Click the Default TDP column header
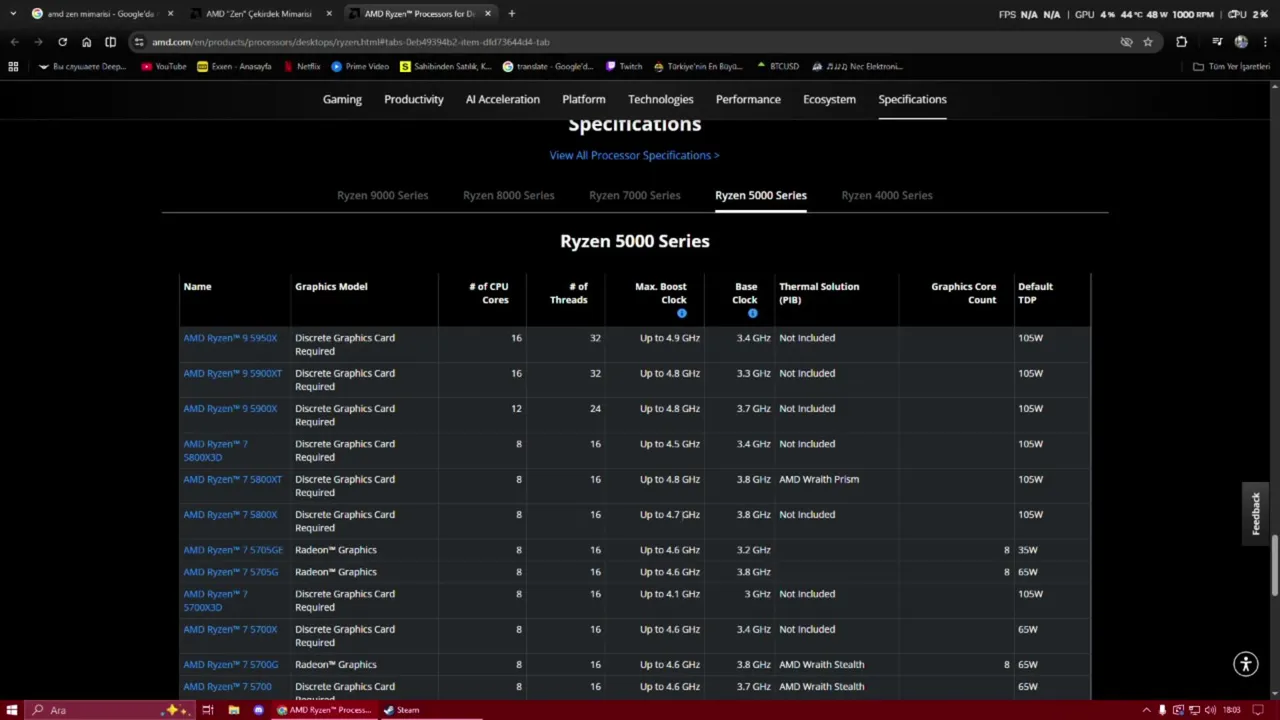1280x720 pixels. pos(1035,293)
